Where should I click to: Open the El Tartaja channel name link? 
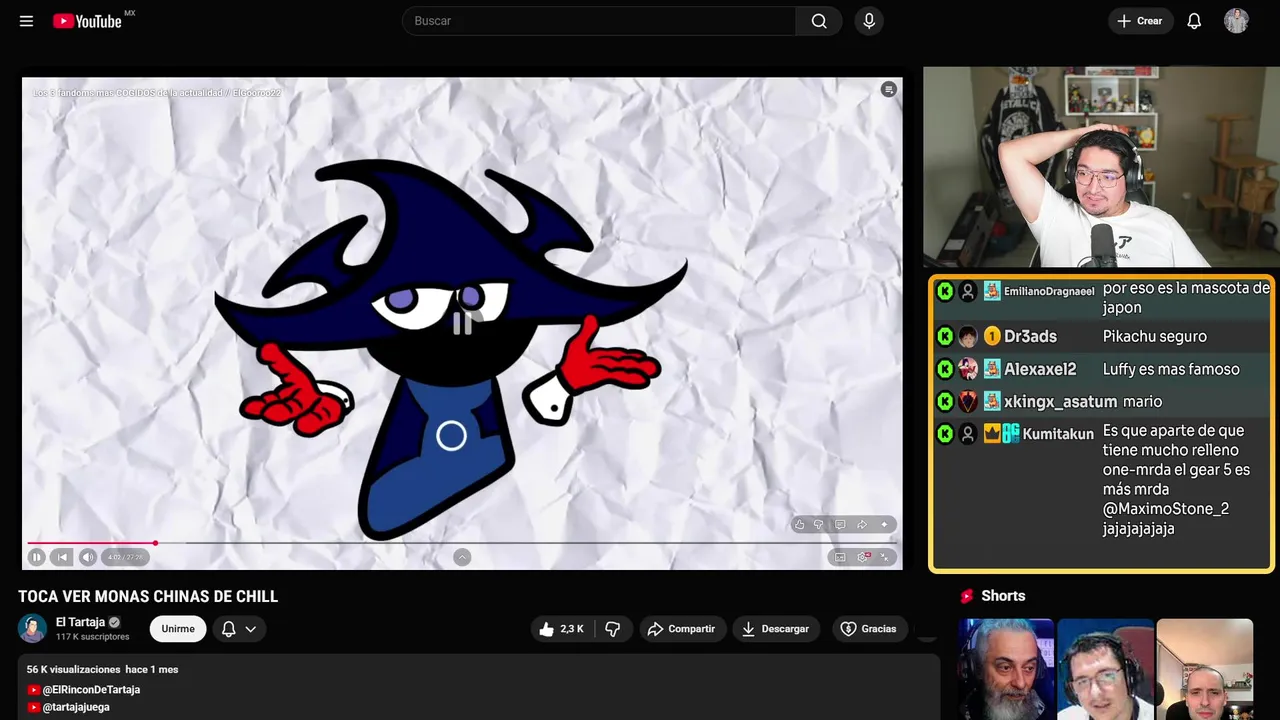[x=80, y=622]
